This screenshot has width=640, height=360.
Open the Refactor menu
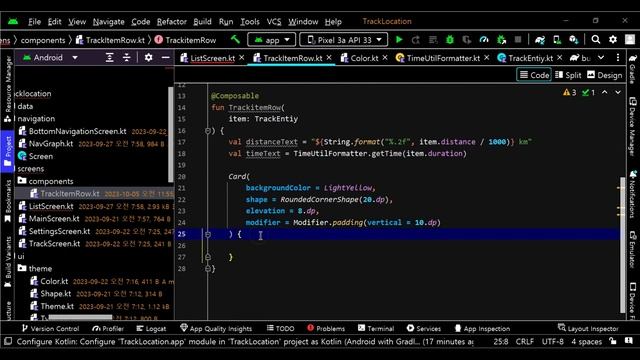171,22
